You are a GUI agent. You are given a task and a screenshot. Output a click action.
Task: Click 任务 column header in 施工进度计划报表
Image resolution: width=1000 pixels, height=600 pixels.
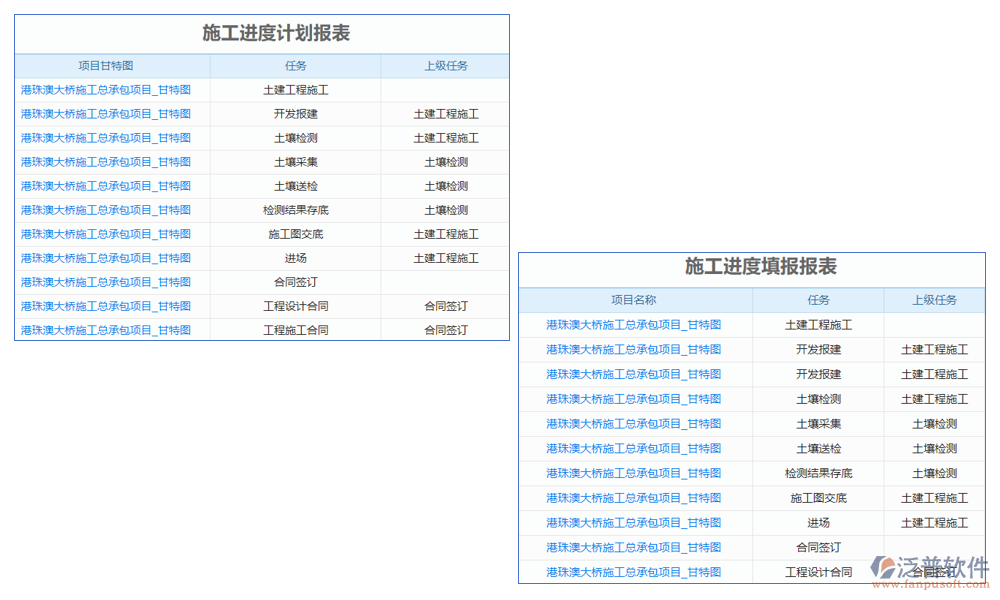point(295,66)
